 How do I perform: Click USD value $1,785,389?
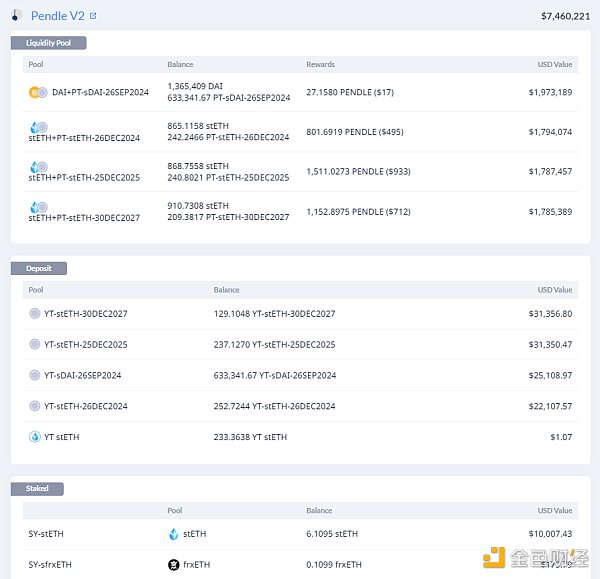tap(550, 212)
